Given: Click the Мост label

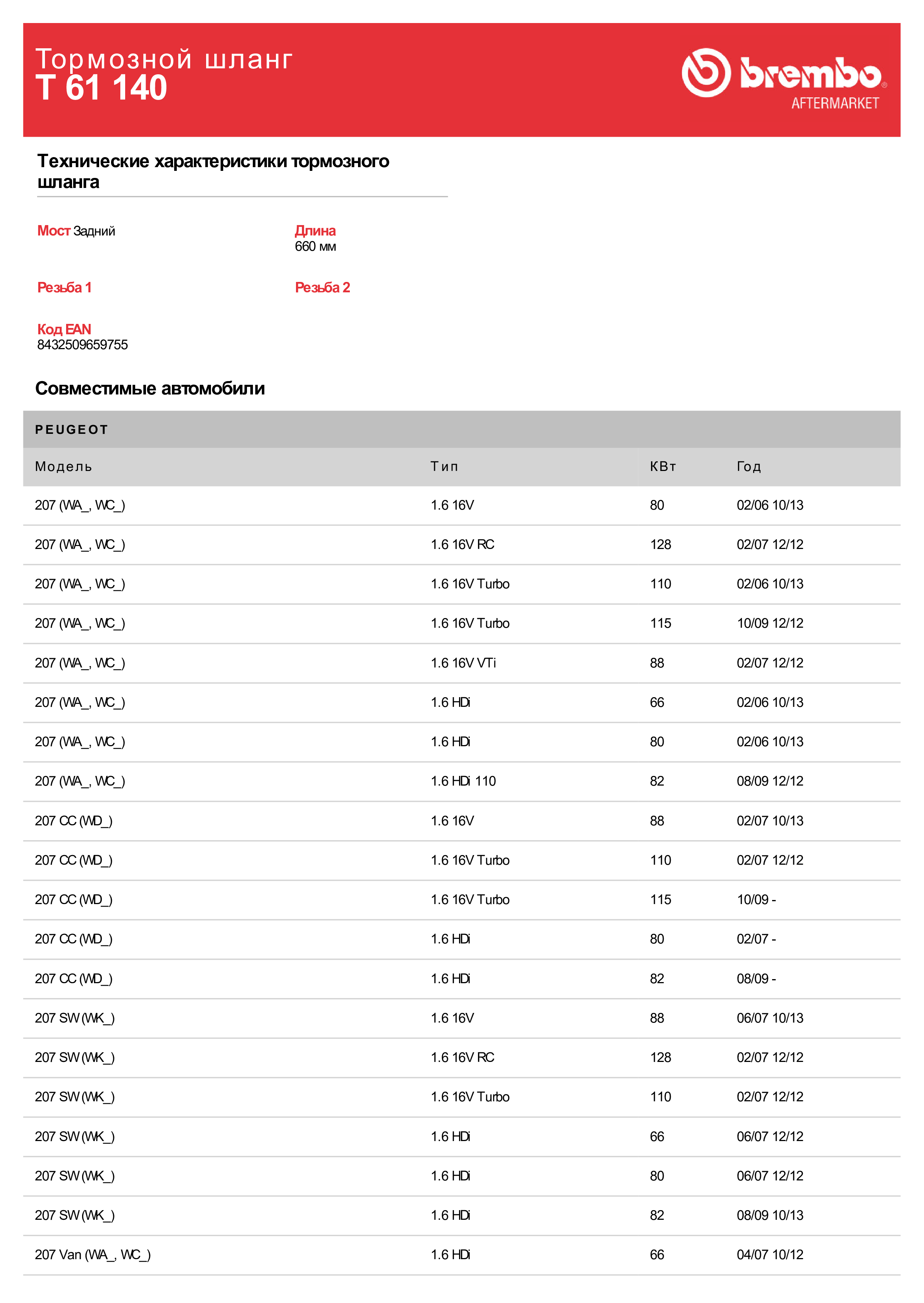Looking at the screenshot, I should (x=53, y=230).
